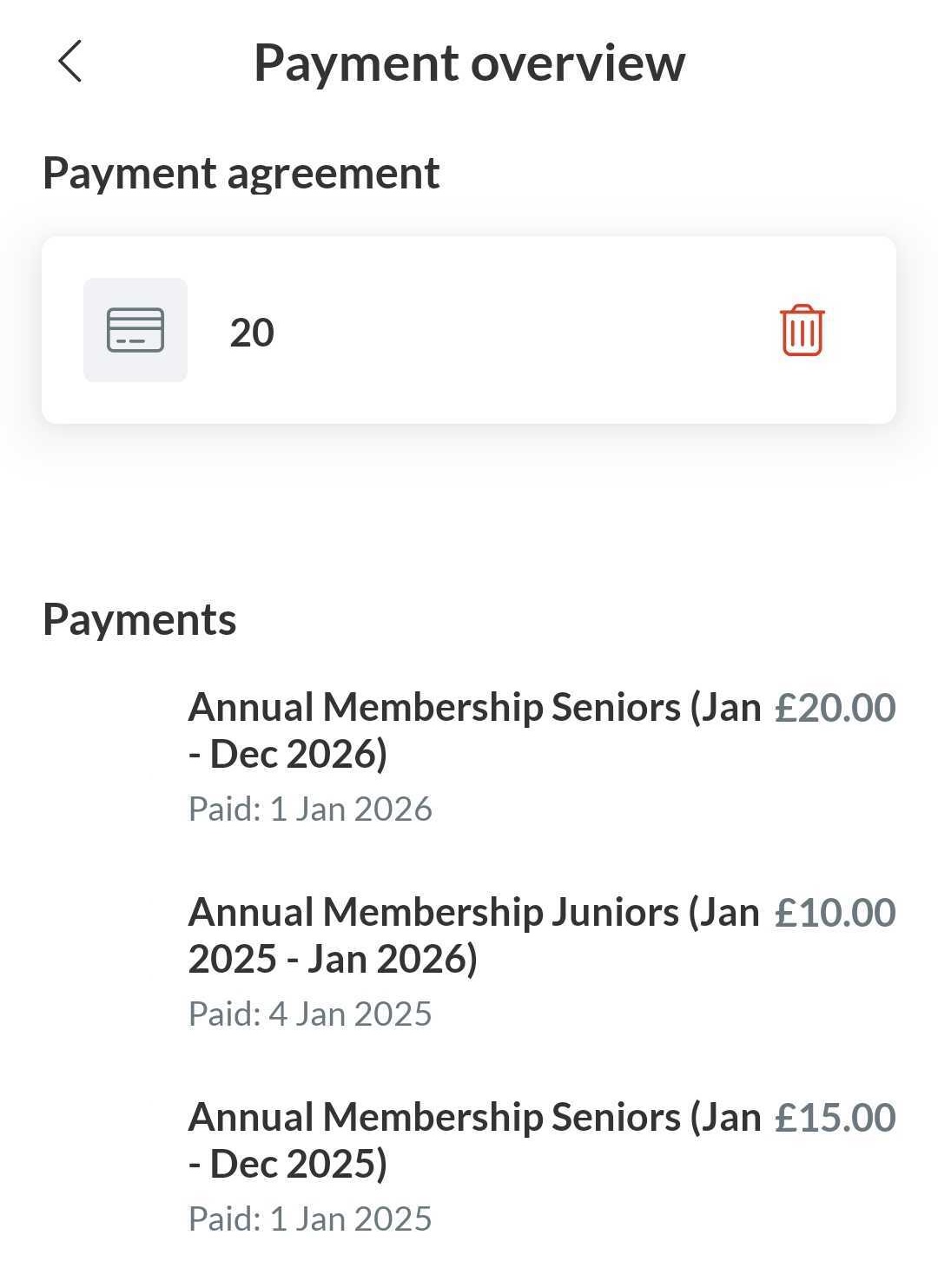Tap the Payment agreement heading

tap(241, 173)
